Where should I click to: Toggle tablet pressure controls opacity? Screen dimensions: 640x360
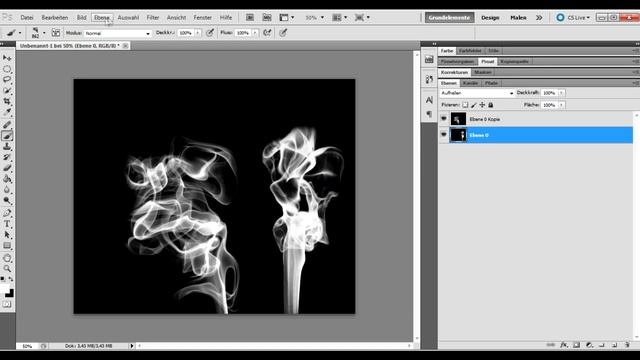click(210, 33)
